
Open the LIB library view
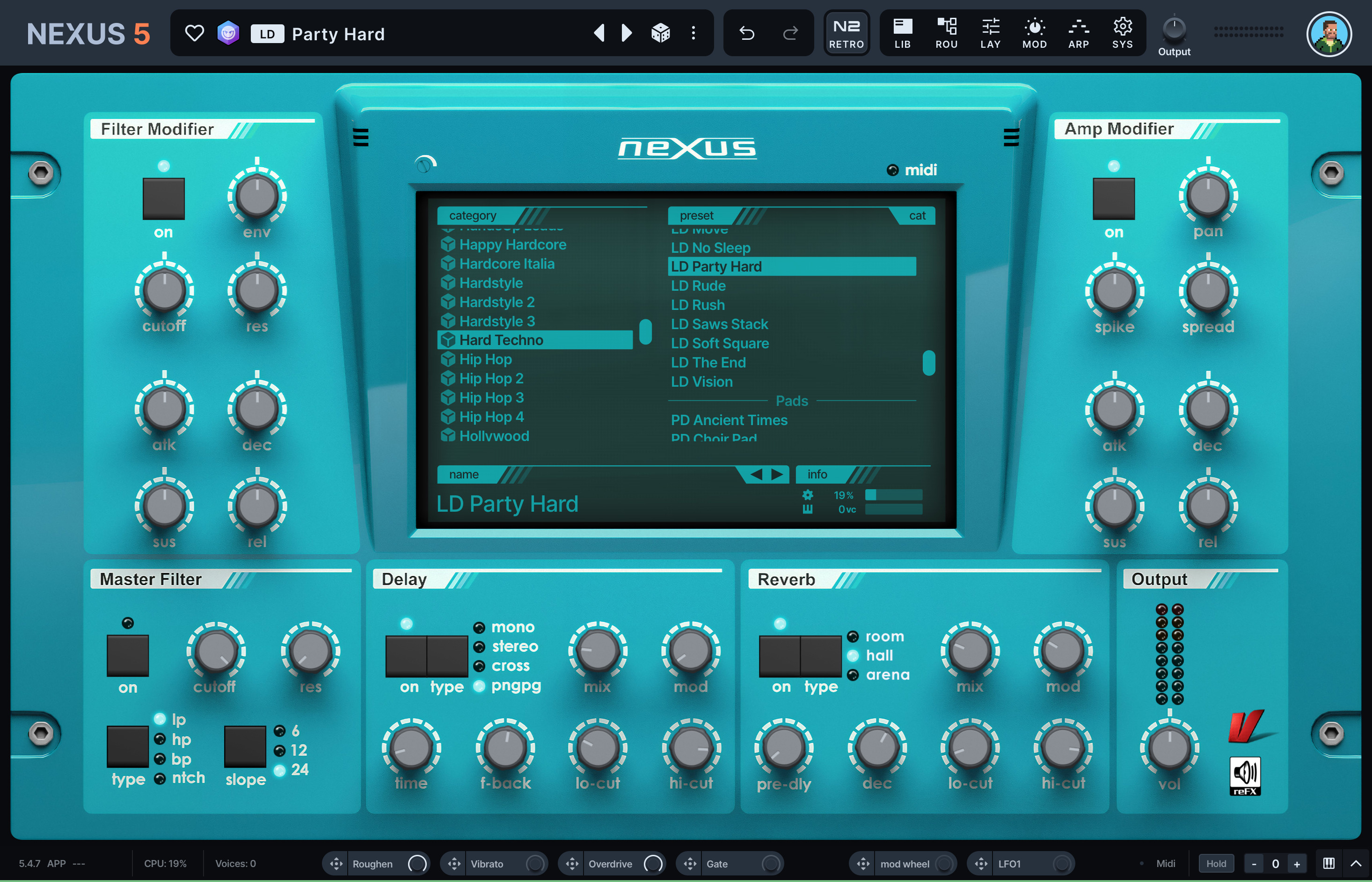(902, 33)
